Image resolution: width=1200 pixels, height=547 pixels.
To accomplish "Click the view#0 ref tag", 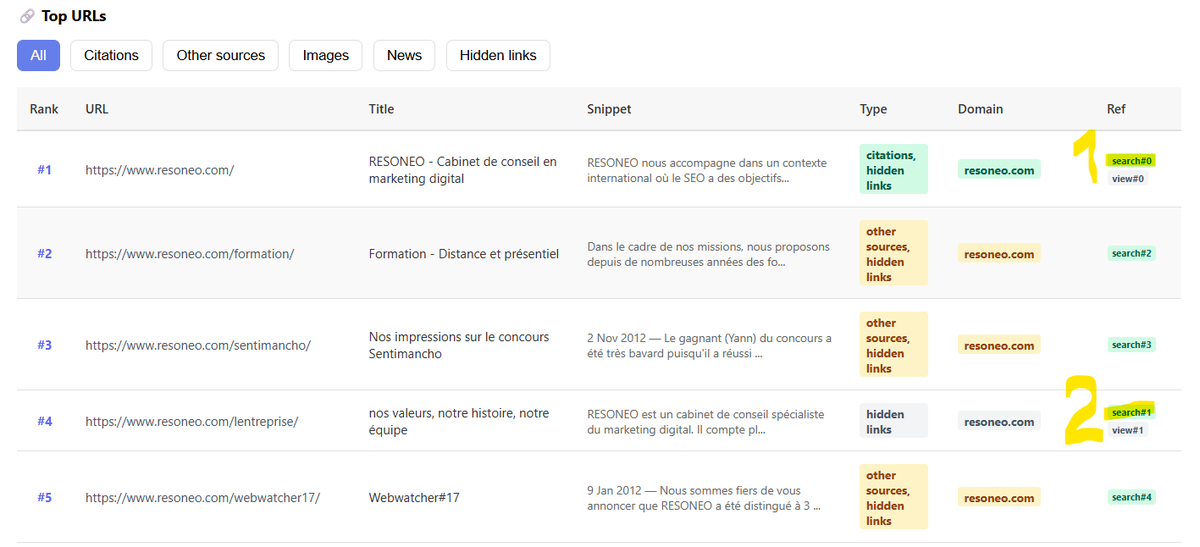I will pyautogui.click(x=1127, y=179).
